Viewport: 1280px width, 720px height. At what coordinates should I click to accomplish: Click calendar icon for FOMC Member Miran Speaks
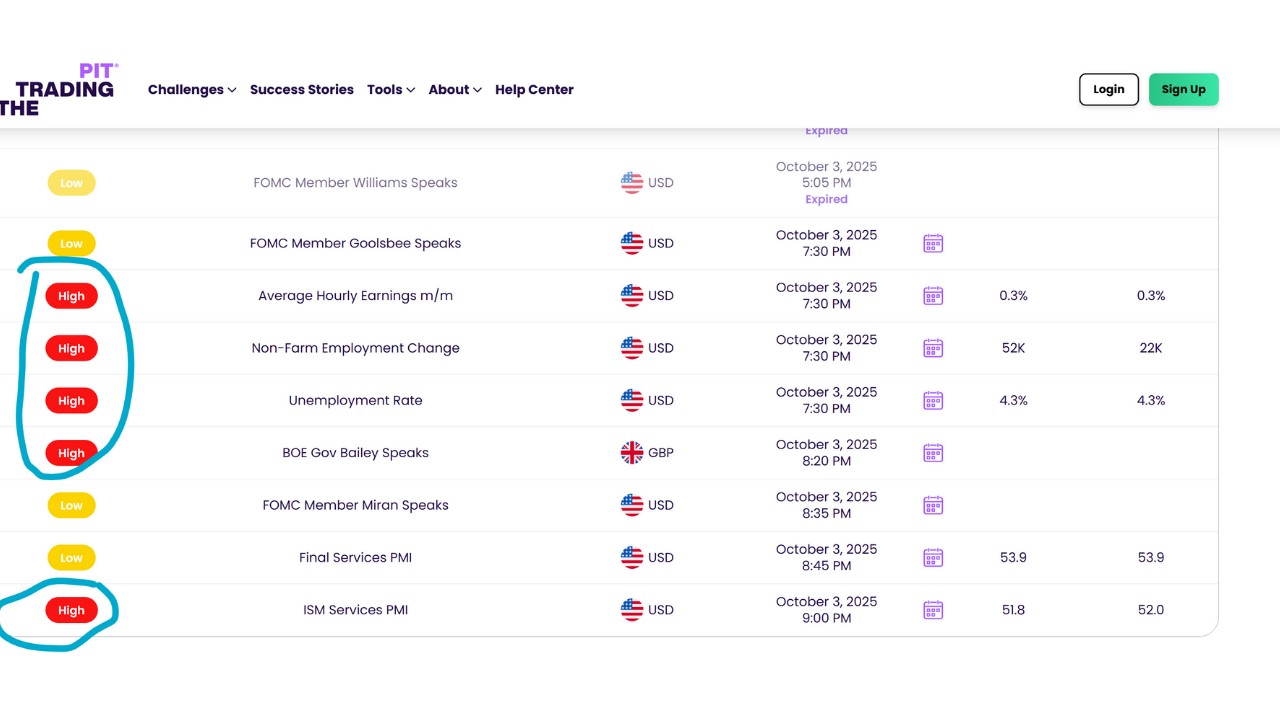pyautogui.click(x=933, y=505)
